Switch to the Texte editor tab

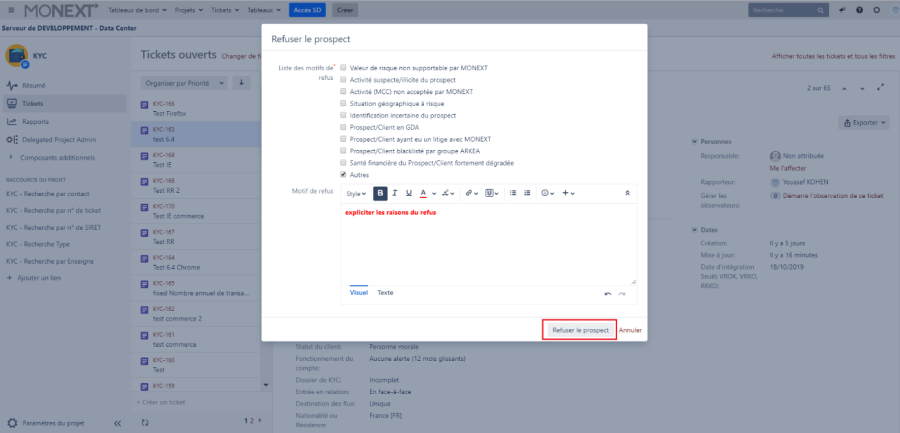point(385,293)
